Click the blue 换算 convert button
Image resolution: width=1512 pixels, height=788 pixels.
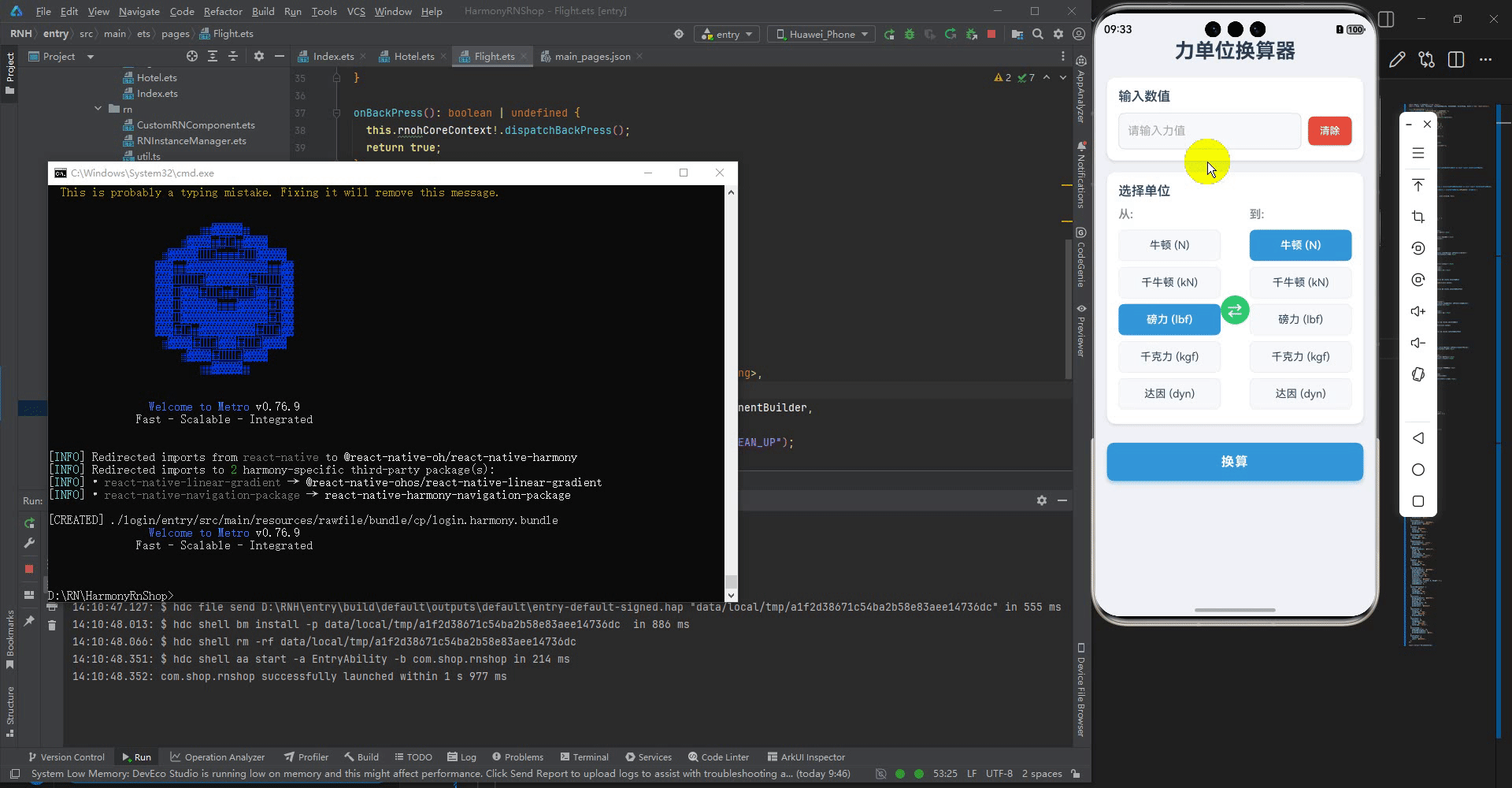(1235, 462)
